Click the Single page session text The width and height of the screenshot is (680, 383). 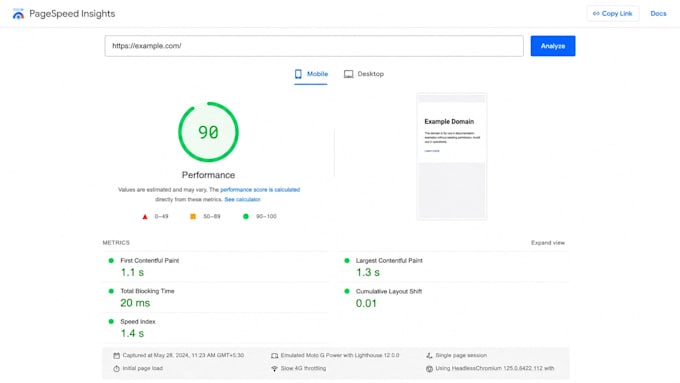[461, 355]
